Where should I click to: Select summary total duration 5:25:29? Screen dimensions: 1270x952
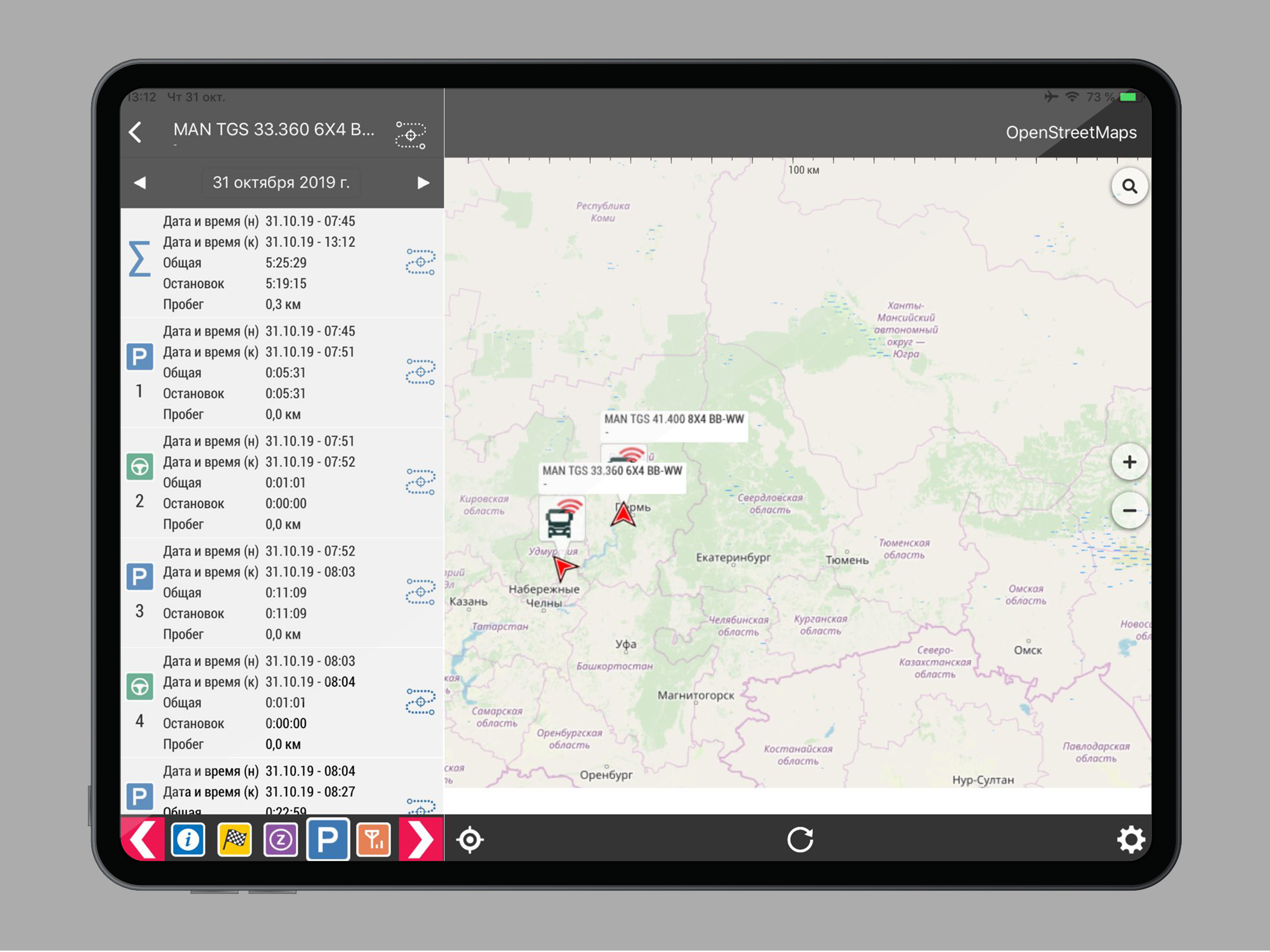[x=286, y=262]
